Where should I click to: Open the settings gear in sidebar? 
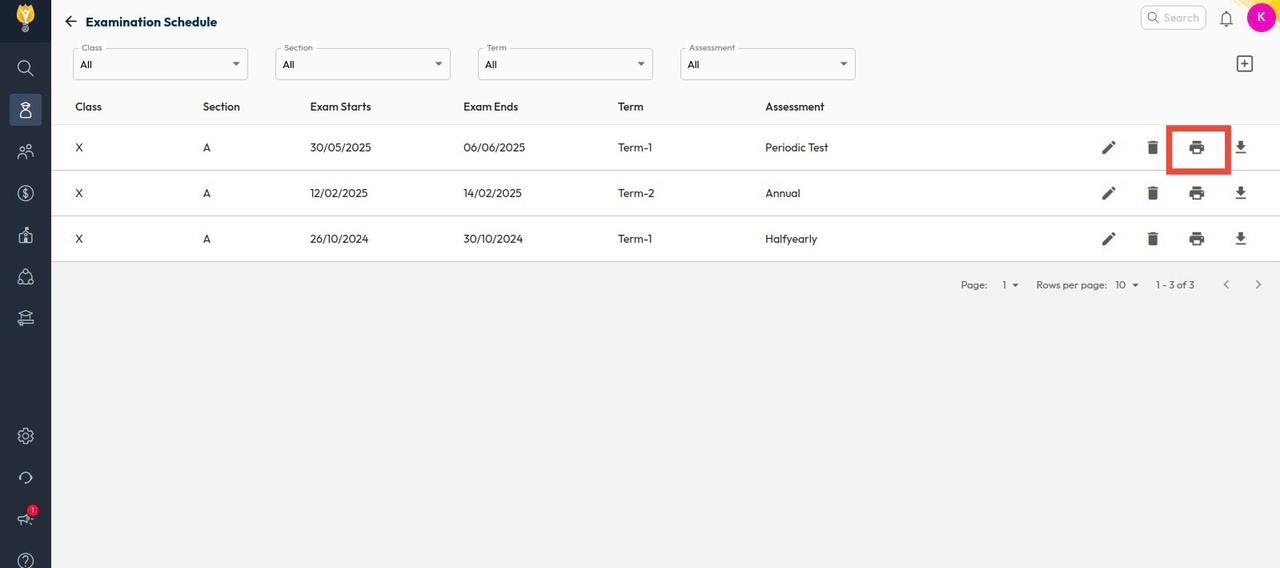(x=26, y=436)
